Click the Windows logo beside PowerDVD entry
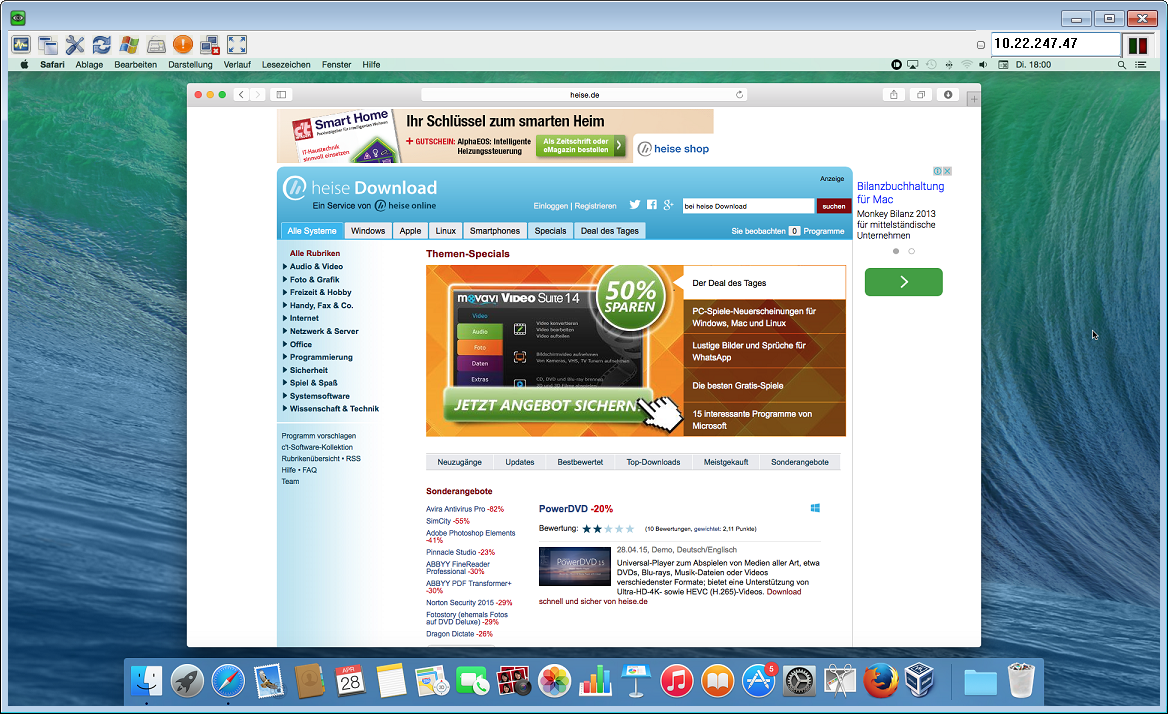 (x=815, y=508)
